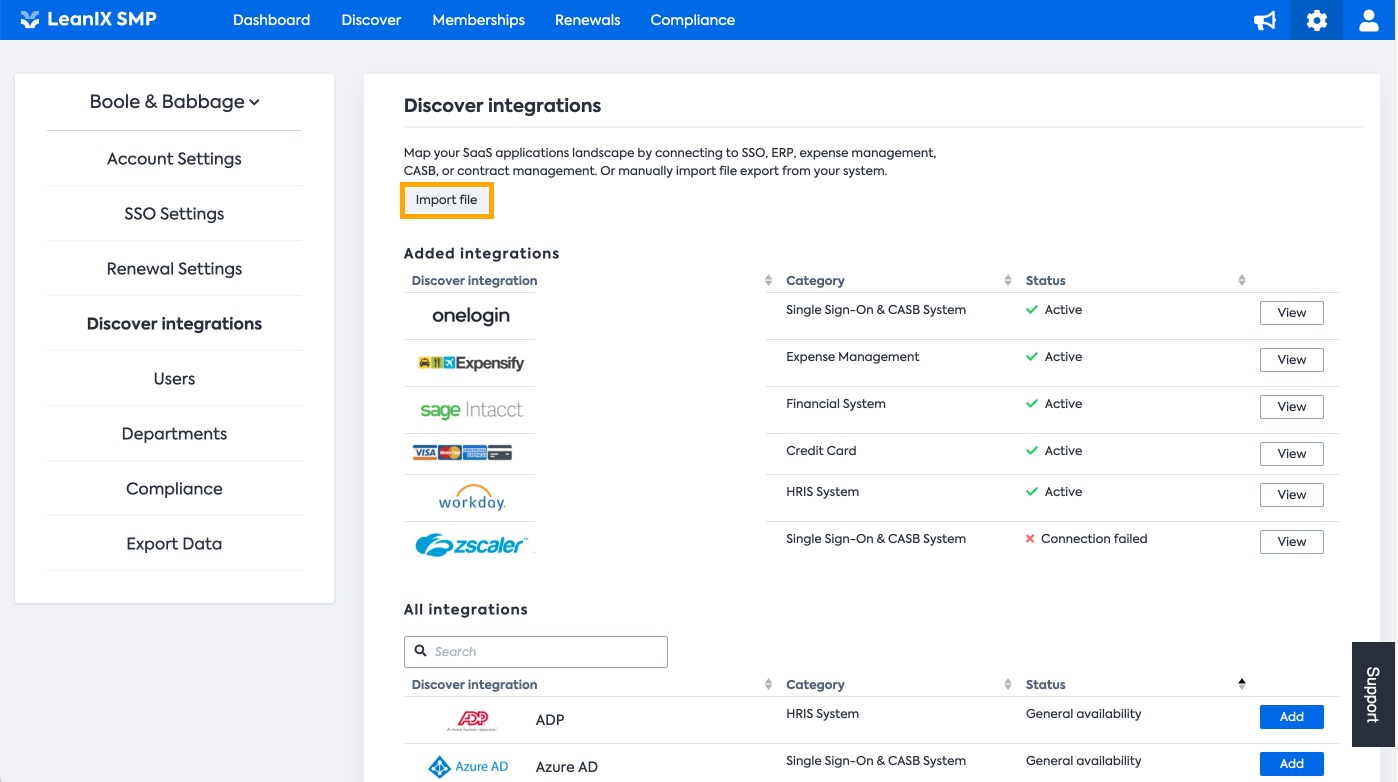Sort Added integrations by Discover integration

click(x=768, y=281)
